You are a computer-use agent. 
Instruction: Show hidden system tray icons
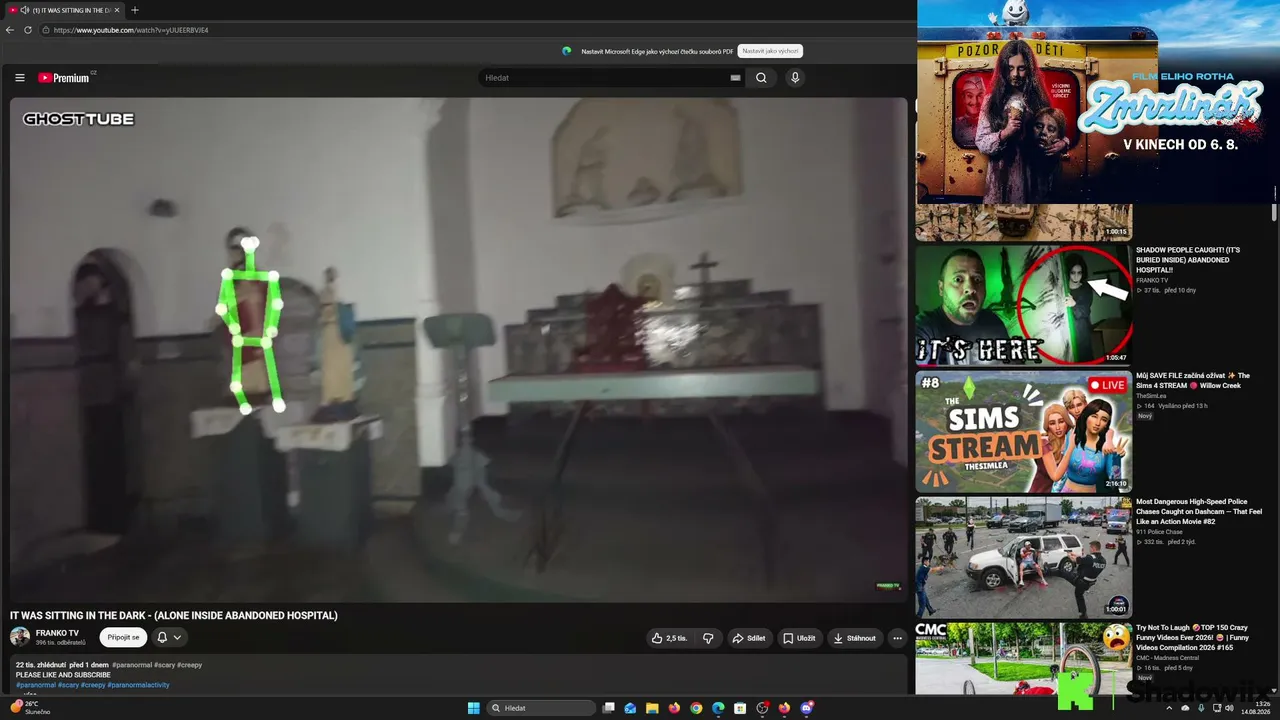click(1170, 708)
